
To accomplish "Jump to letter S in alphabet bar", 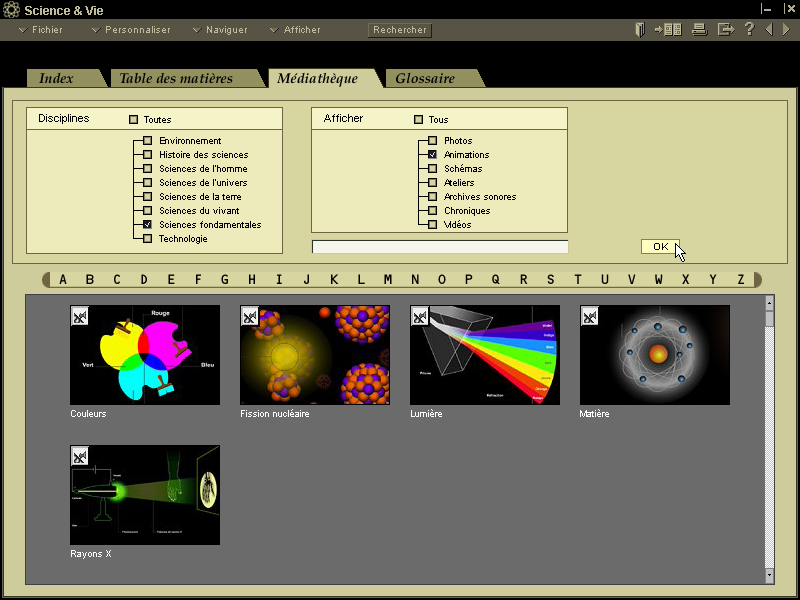I will (x=551, y=280).
